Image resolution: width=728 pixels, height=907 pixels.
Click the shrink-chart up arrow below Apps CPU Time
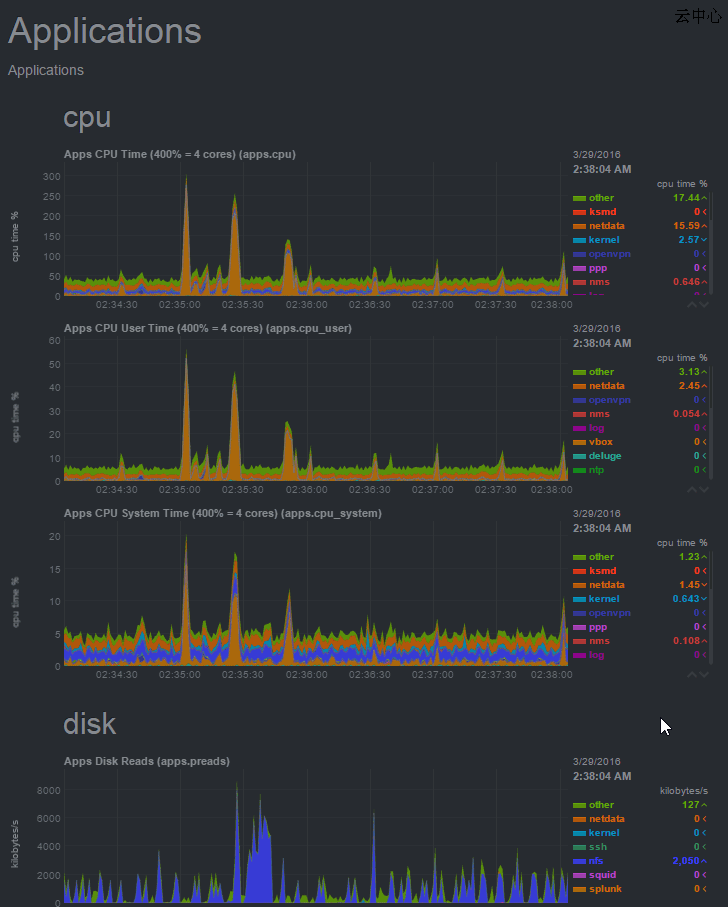691,305
